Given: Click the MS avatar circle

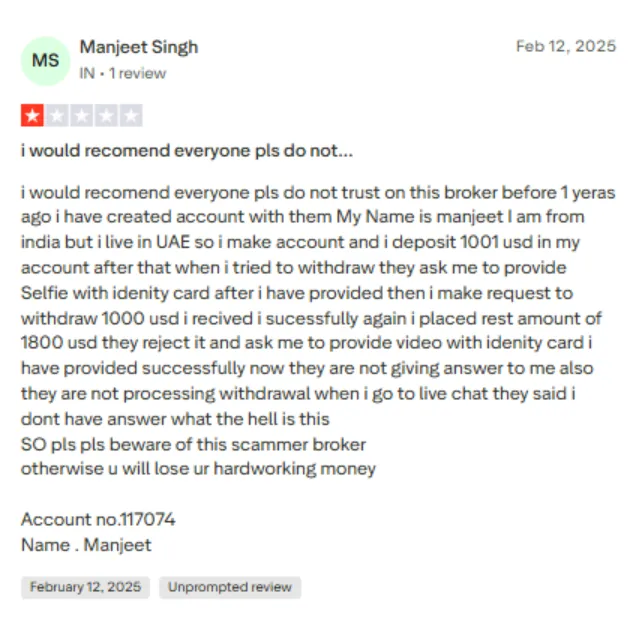Looking at the screenshot, I should tap(45, 61).
